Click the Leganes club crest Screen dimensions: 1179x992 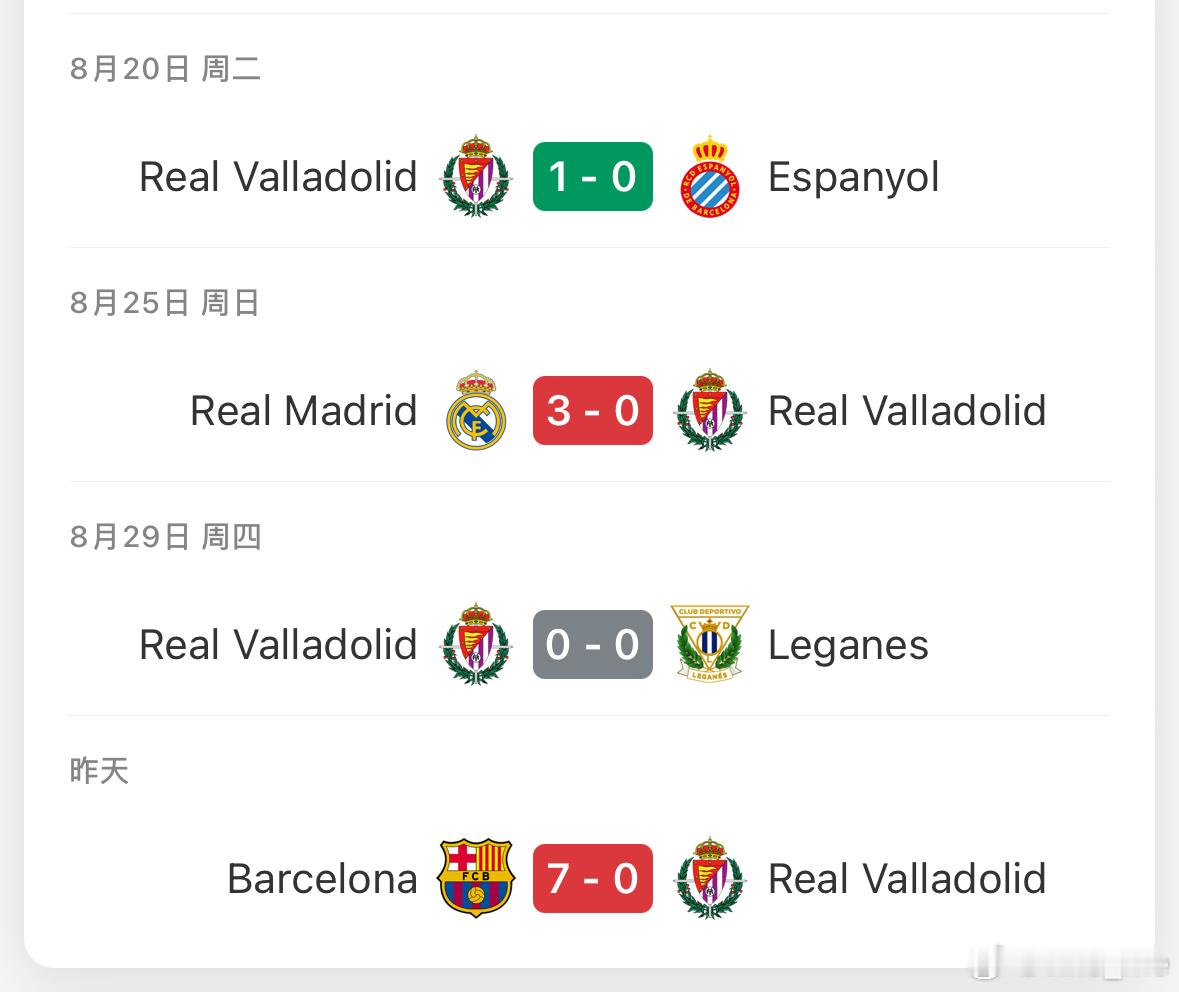click(x=710, y=644)
